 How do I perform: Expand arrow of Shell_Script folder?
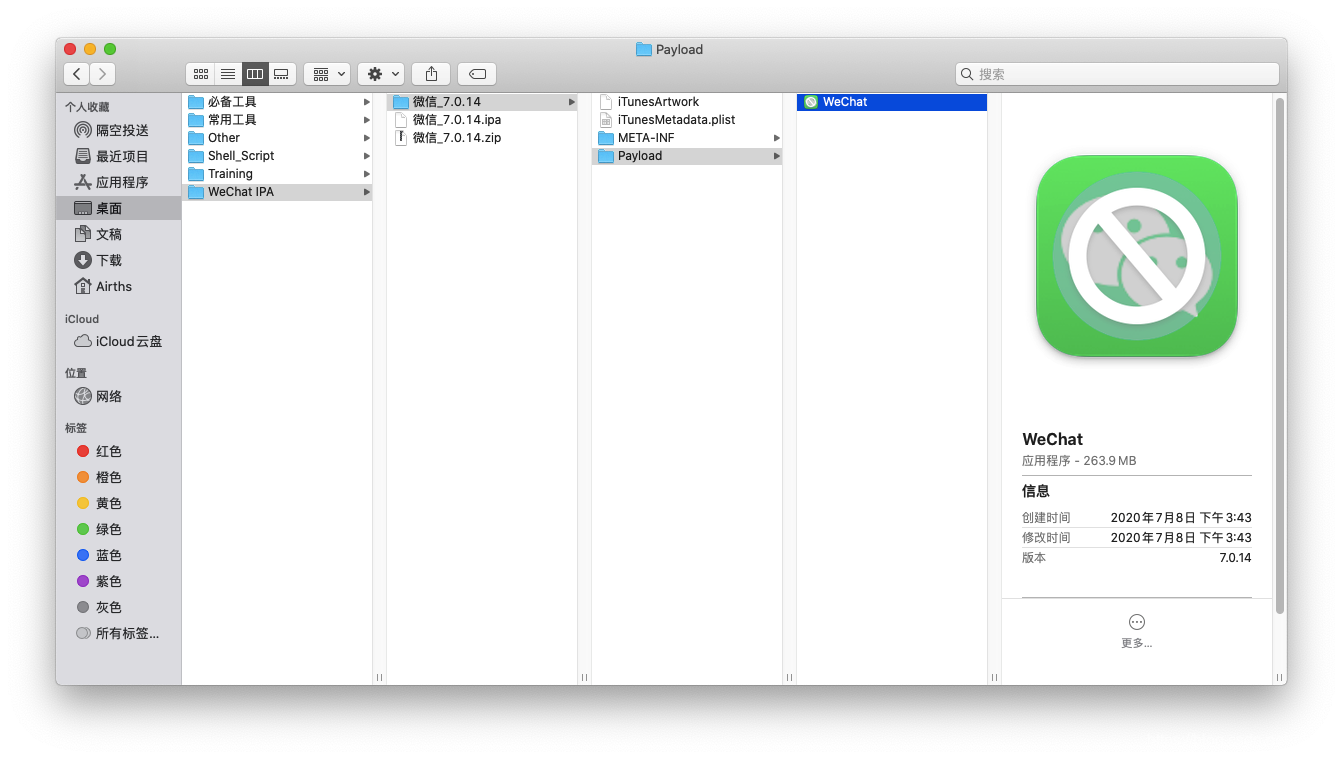point(367,156)
